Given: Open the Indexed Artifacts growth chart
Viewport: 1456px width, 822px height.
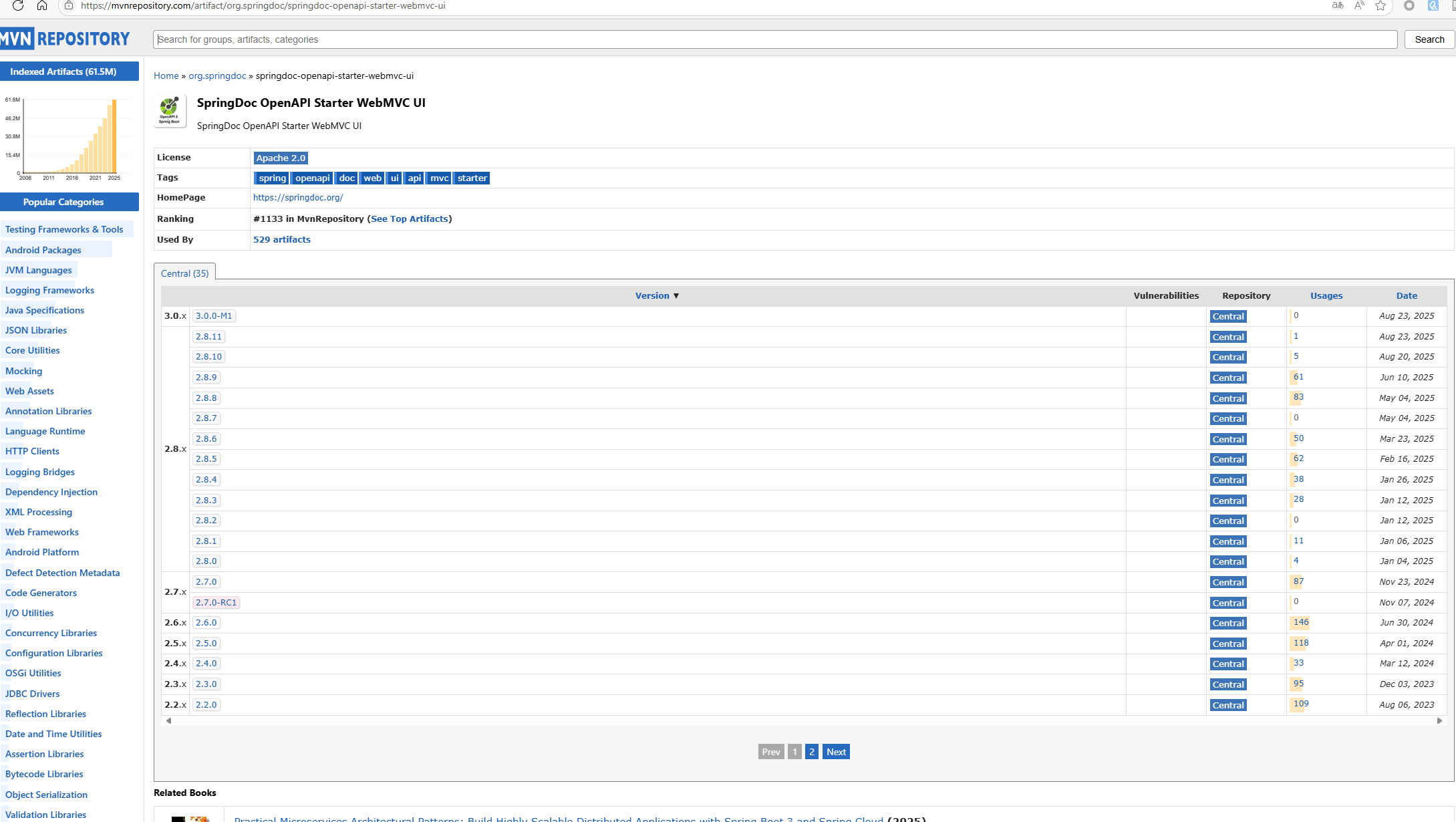Looking at the screenshot, I should coord(69,138).
